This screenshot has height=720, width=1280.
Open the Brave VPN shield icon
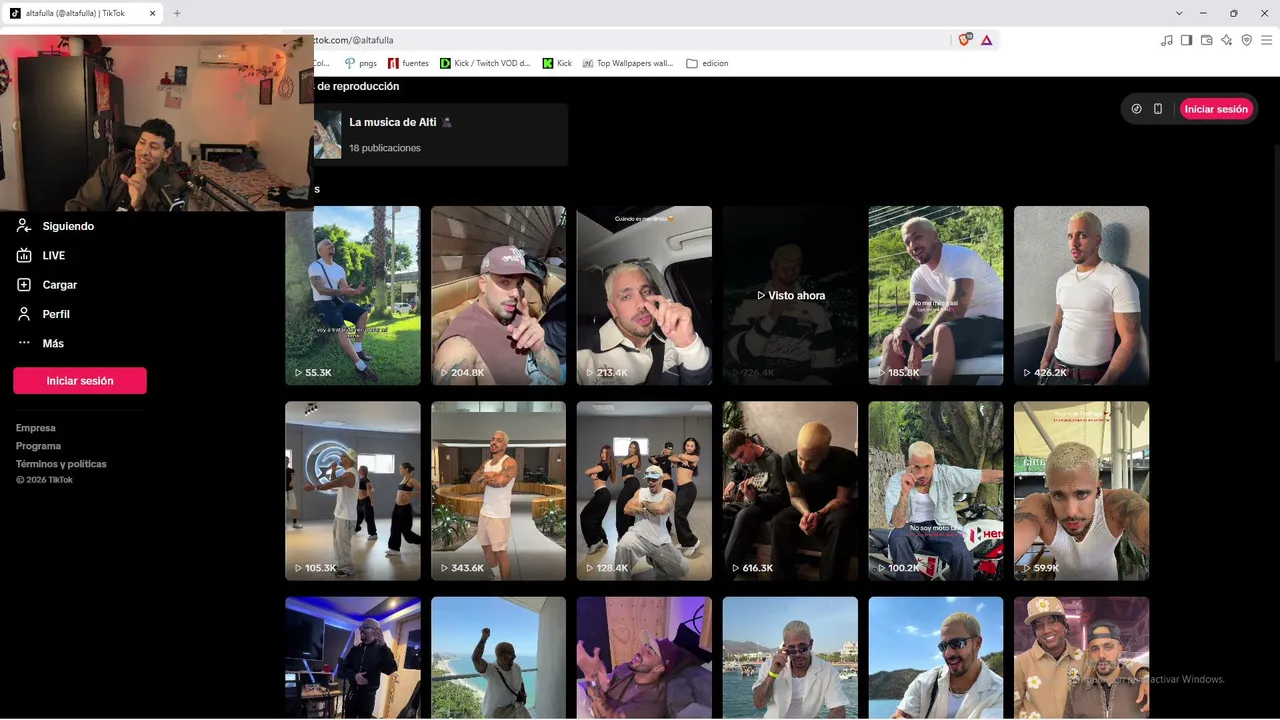point(1246,40)
